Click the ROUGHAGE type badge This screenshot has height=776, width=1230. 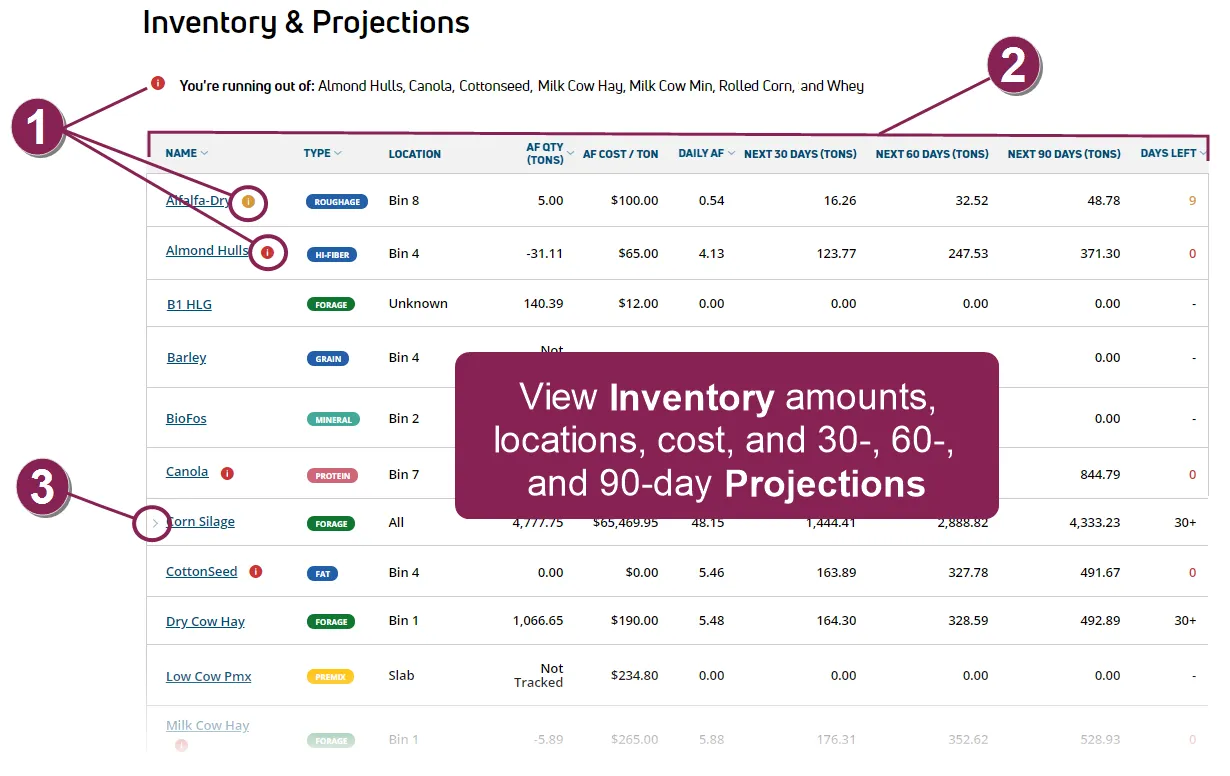(337, 202)
